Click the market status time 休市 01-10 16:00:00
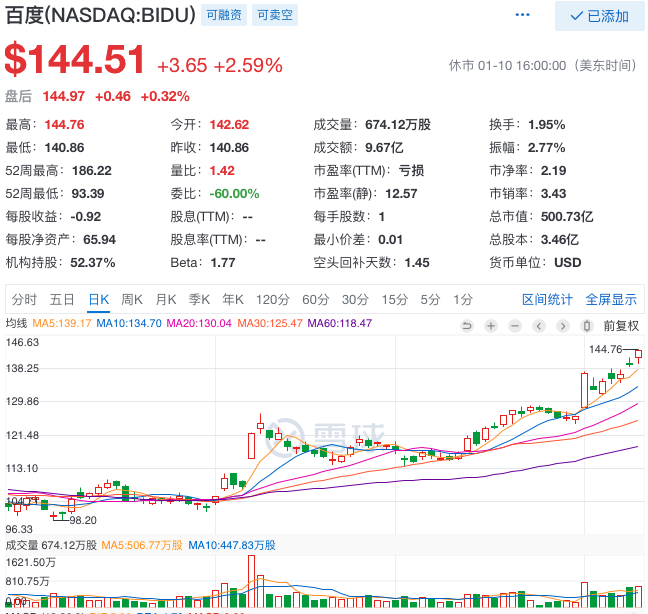Screen dimensions: 648x614 click(x=507, y=65)
